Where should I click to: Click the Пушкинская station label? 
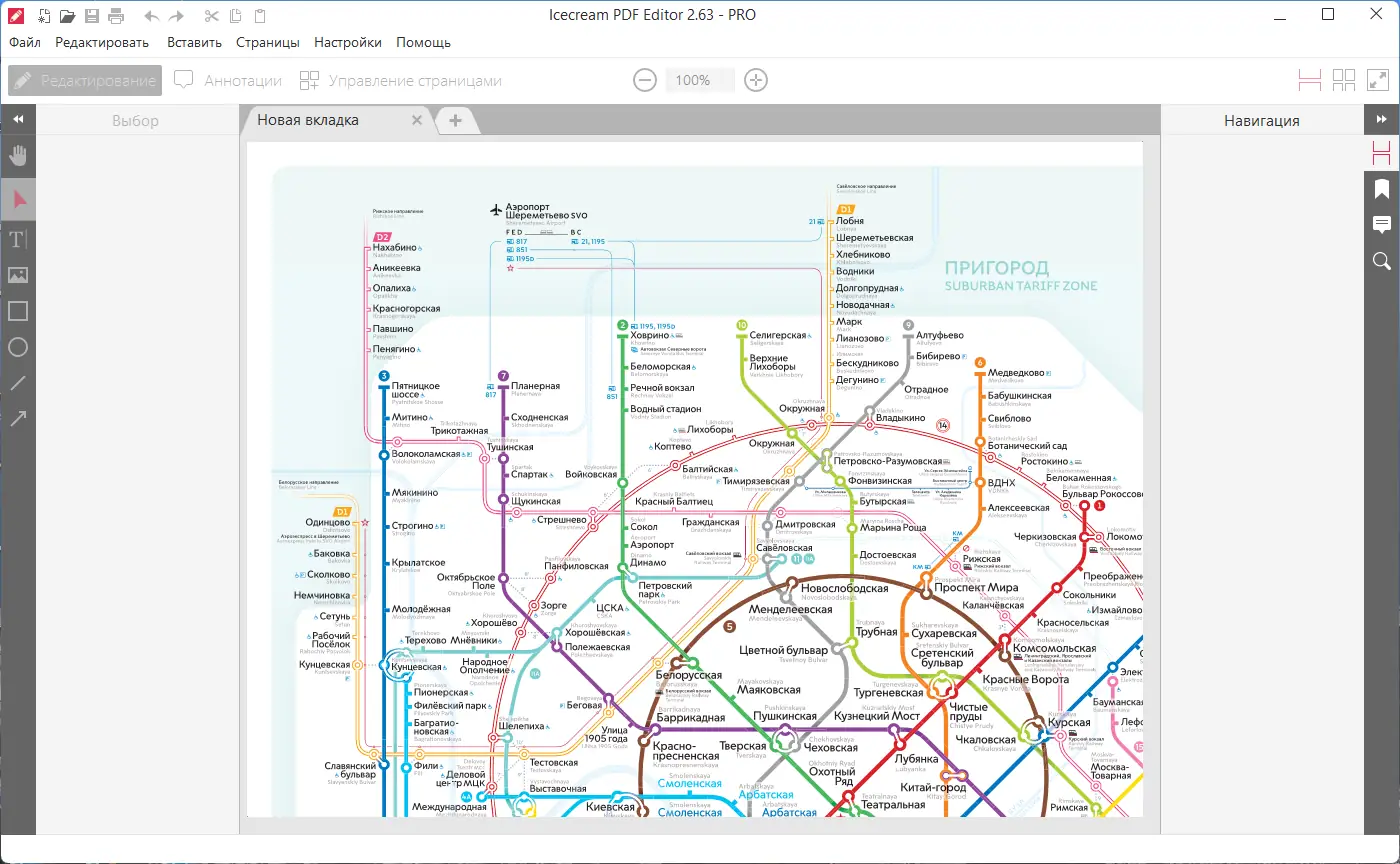pos(784,717)
